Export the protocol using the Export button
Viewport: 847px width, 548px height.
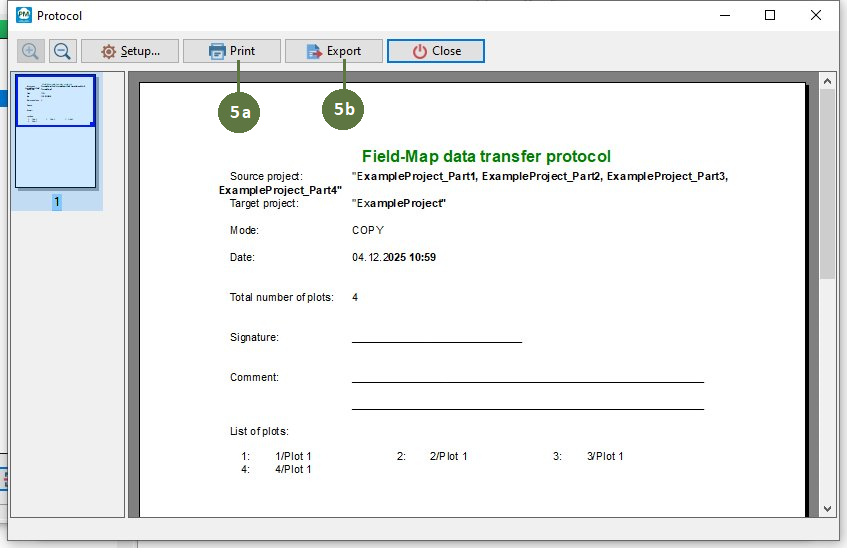point(334,51)
